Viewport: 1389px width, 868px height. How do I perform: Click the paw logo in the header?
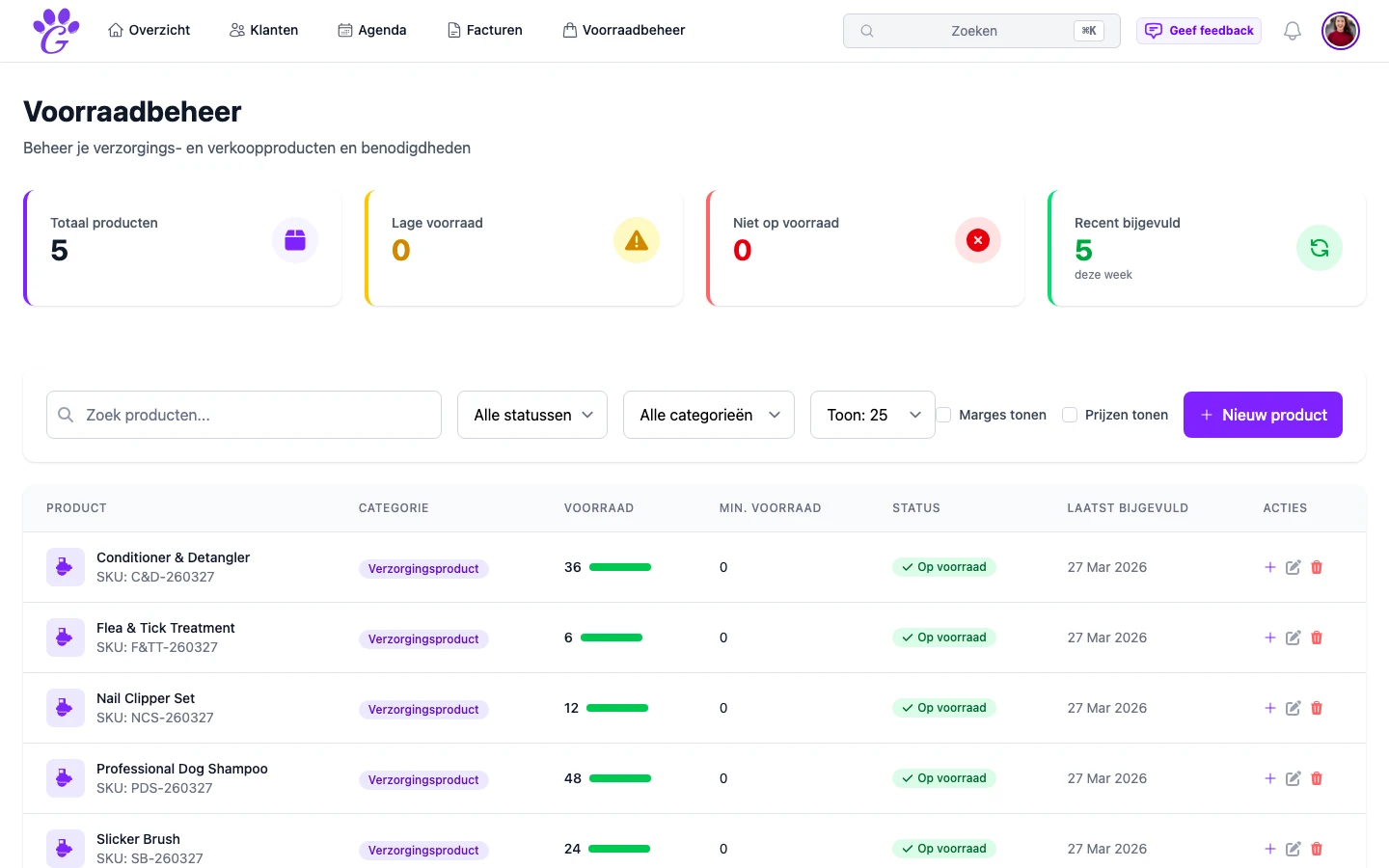click(x=56, y=31)
